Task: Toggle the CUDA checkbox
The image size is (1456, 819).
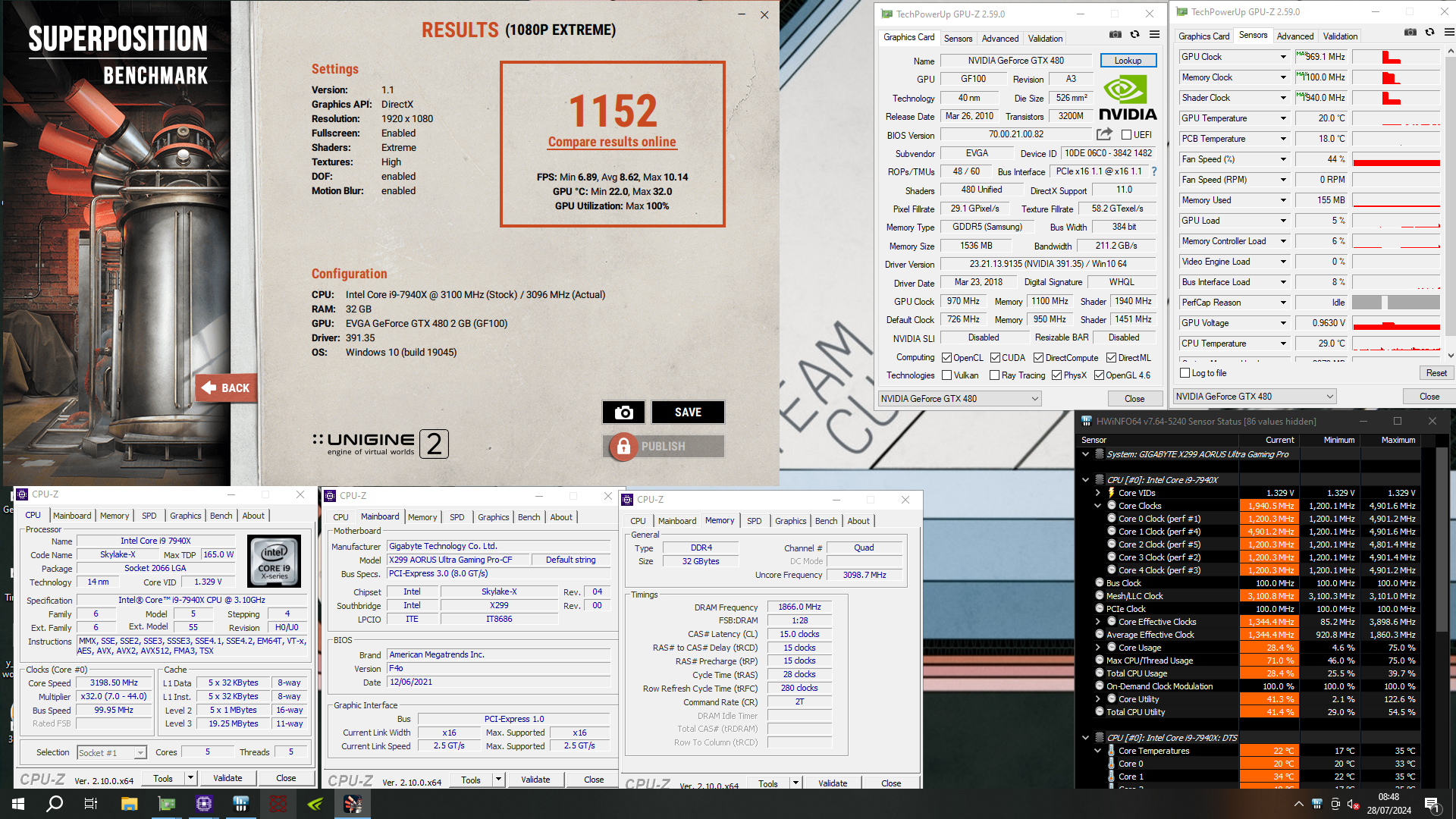Action: tap(995, 357)
